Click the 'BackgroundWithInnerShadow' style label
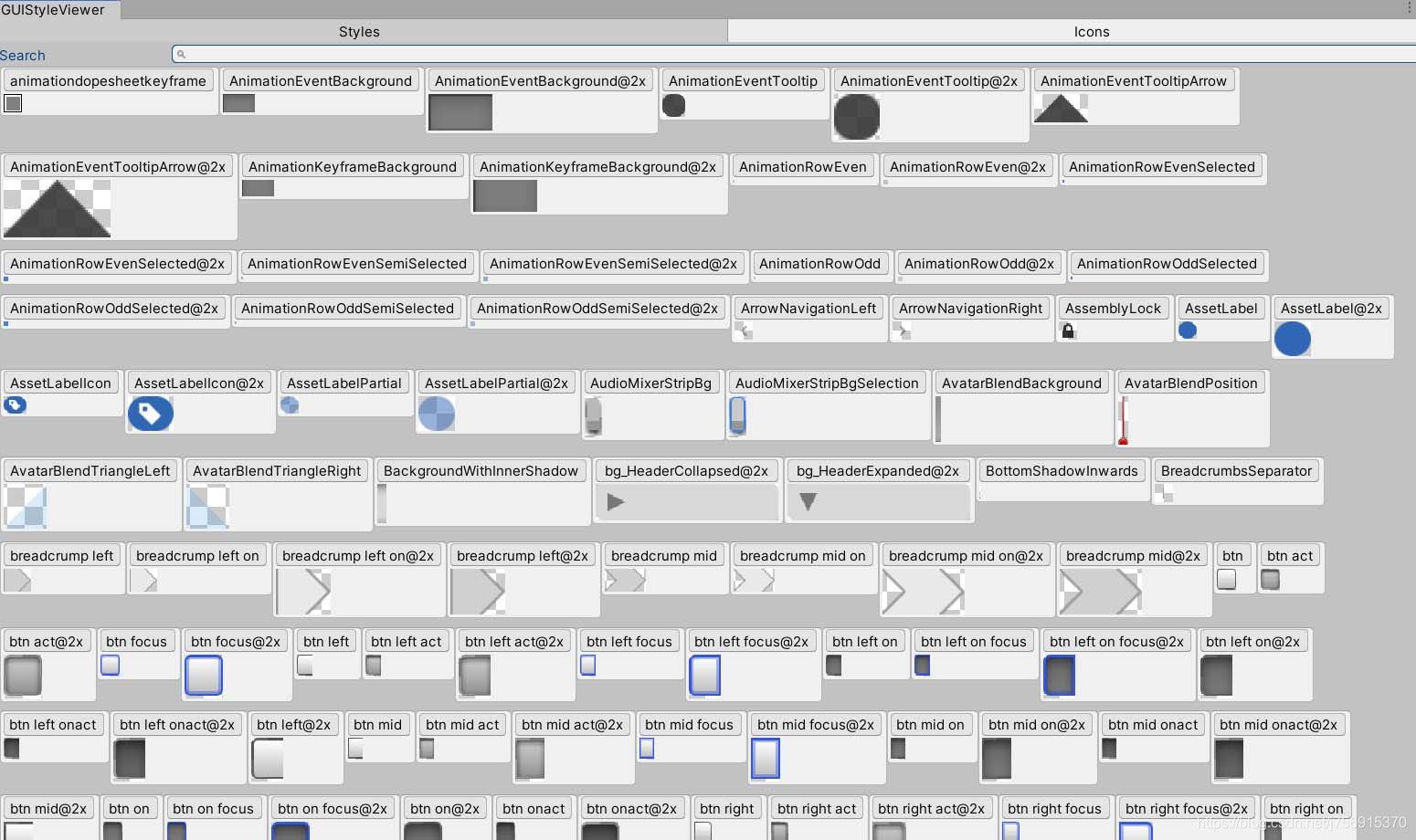 click(481, 470)
